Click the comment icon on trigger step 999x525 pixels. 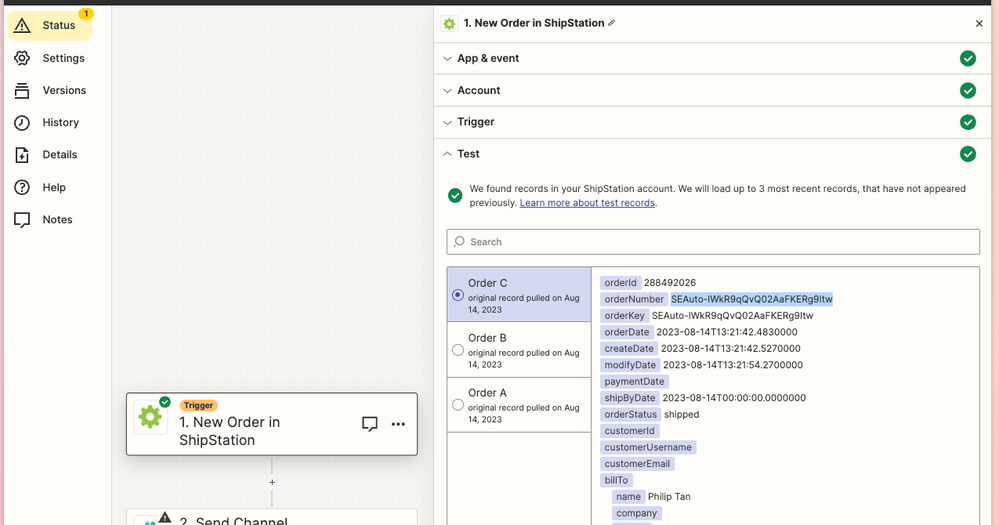pos(369,424)
